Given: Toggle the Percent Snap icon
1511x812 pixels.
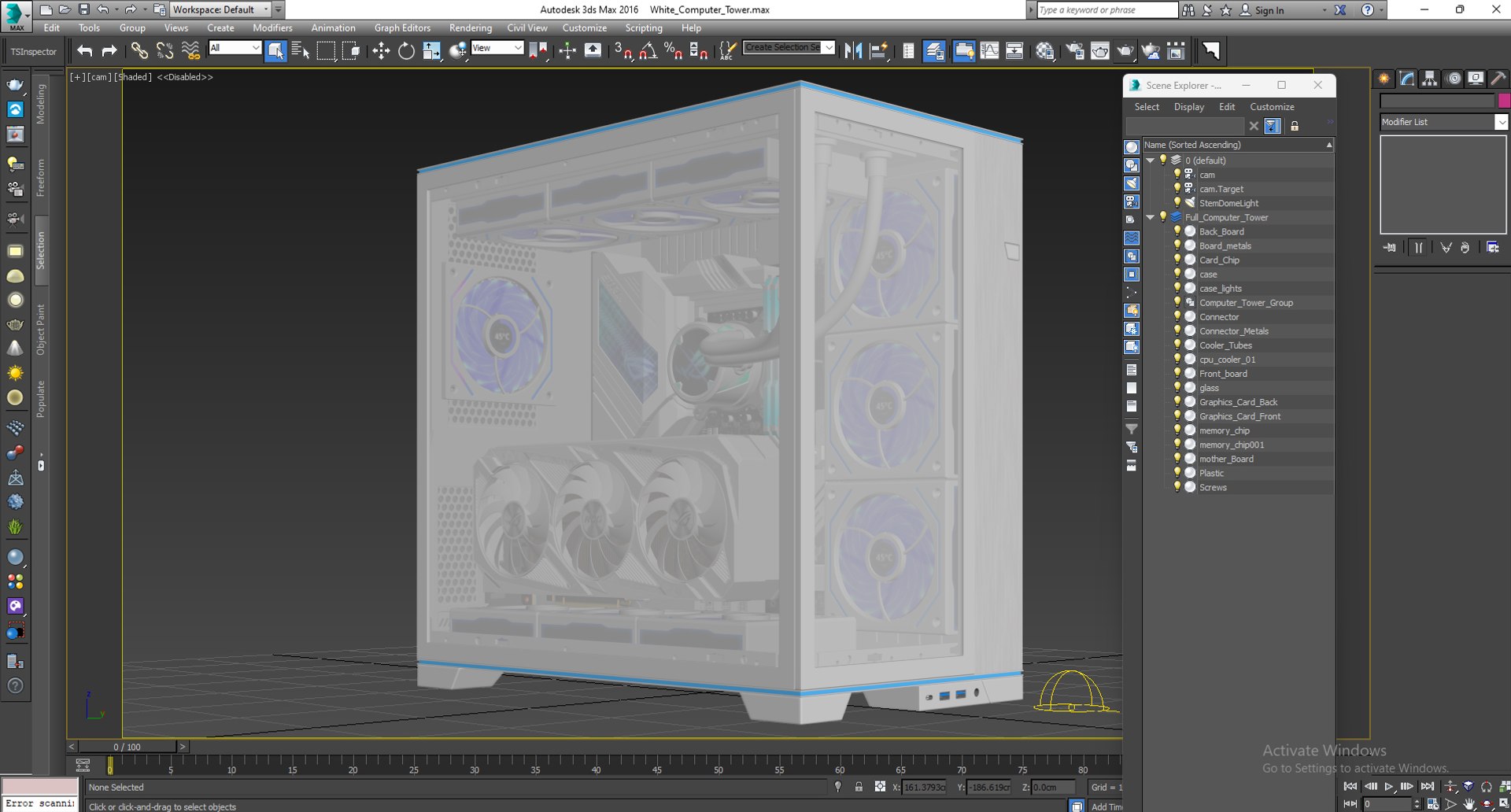Looking at the screenshot, I should (x=674, y=51).
